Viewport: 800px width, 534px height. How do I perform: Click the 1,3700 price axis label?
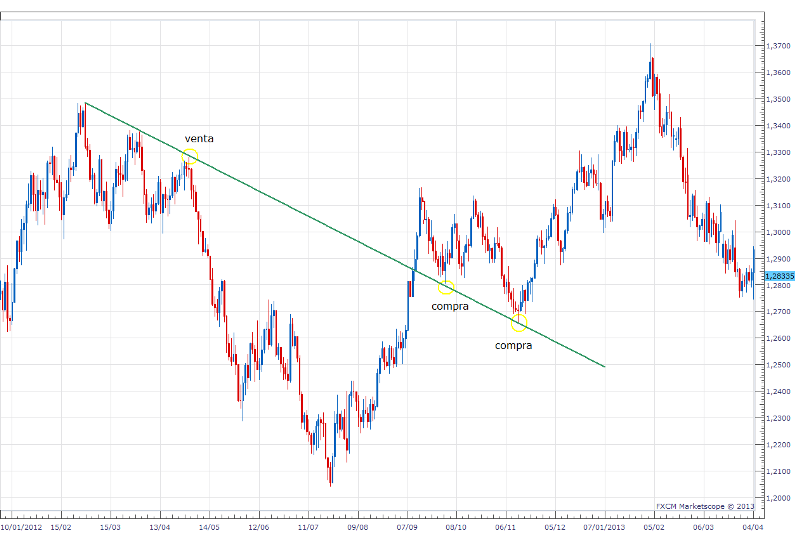pos(779,47)
